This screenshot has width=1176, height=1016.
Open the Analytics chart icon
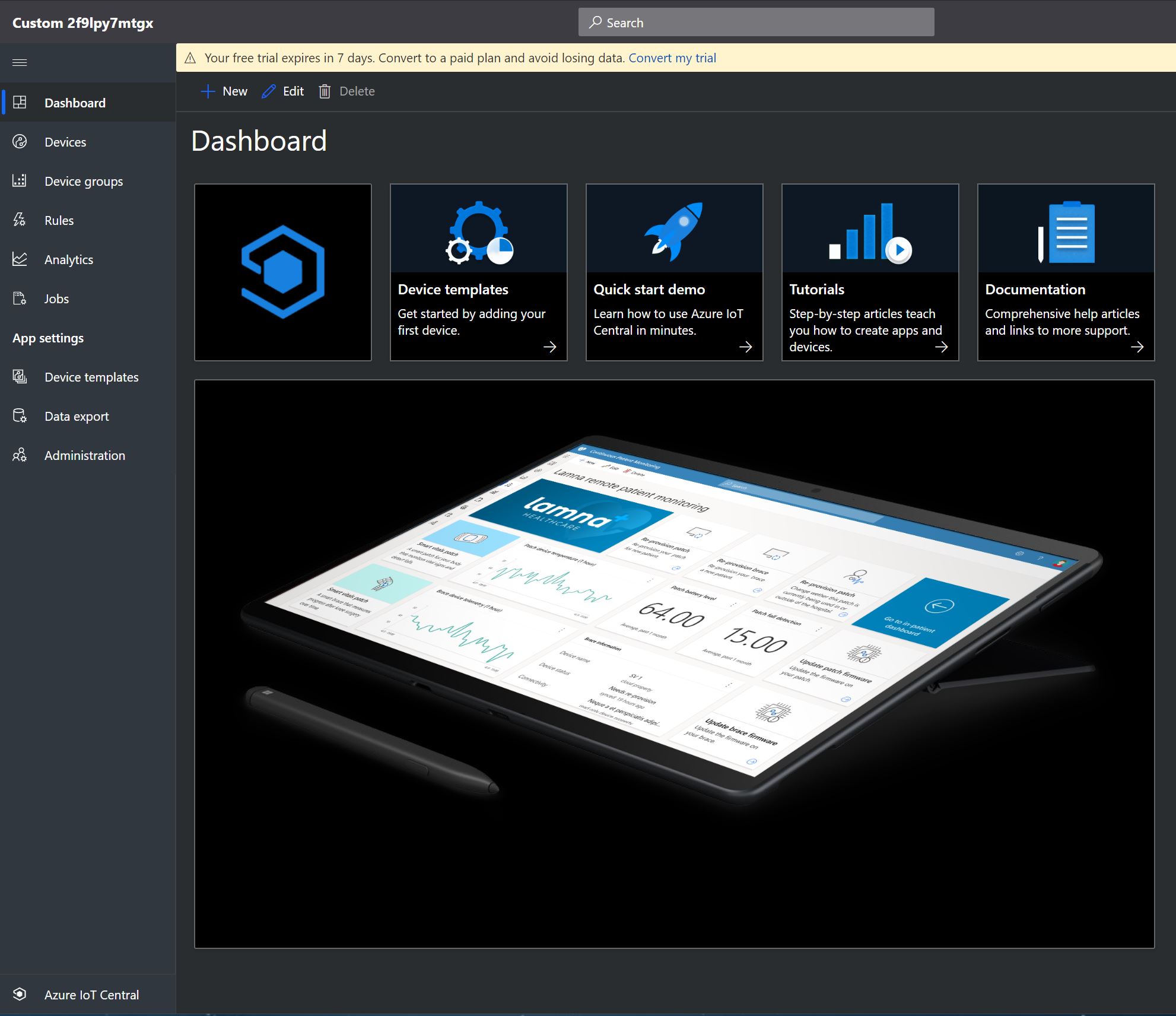pyautogui.click(x=20, y=259)
